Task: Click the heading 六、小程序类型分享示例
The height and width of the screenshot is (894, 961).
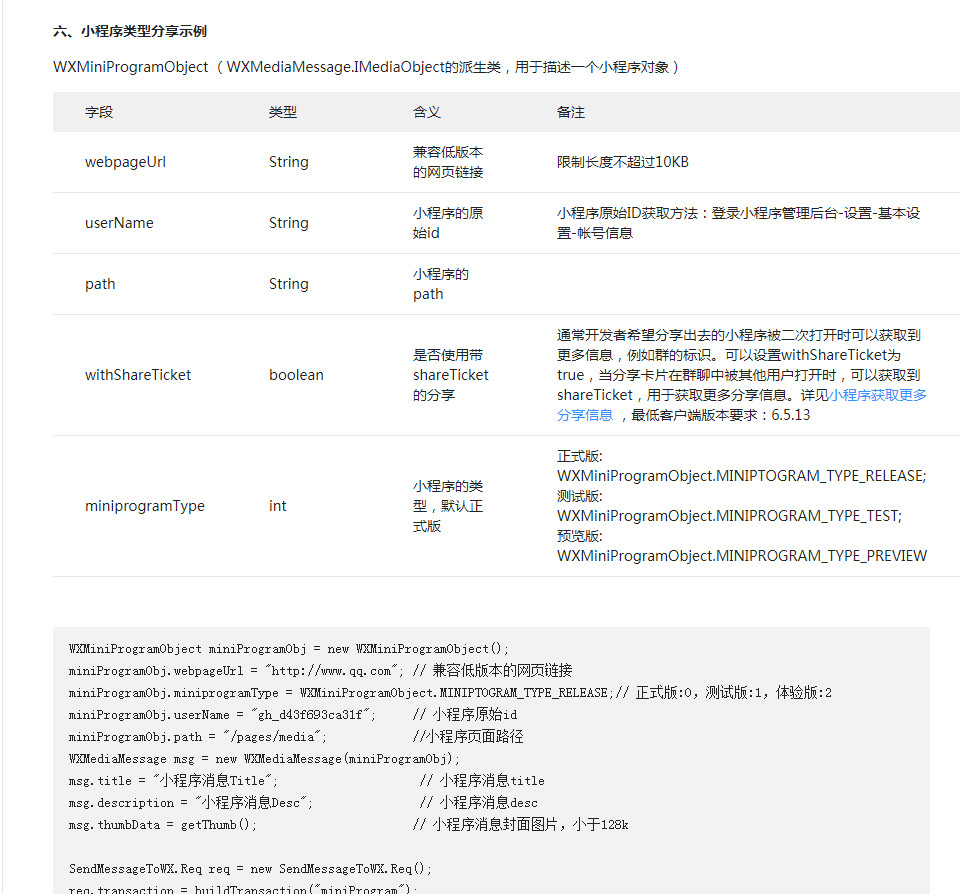Action: (130, 31)
